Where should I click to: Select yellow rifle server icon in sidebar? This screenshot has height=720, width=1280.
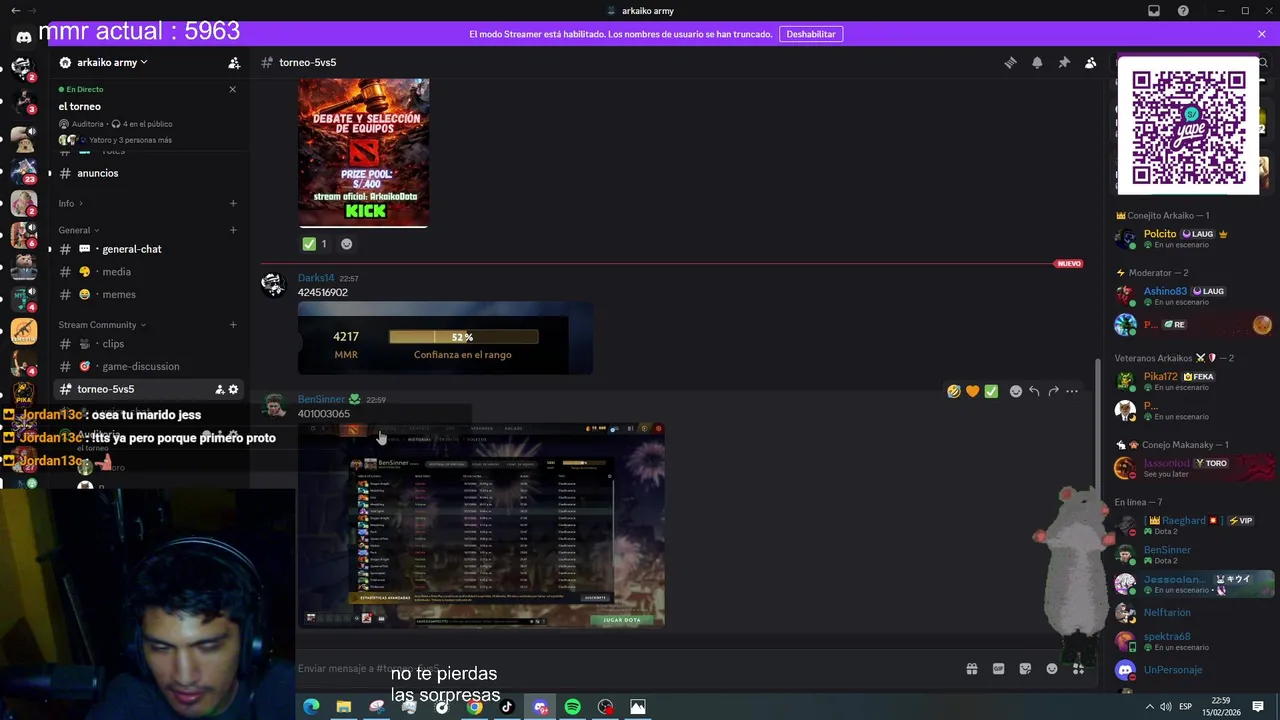coord(23,331)
